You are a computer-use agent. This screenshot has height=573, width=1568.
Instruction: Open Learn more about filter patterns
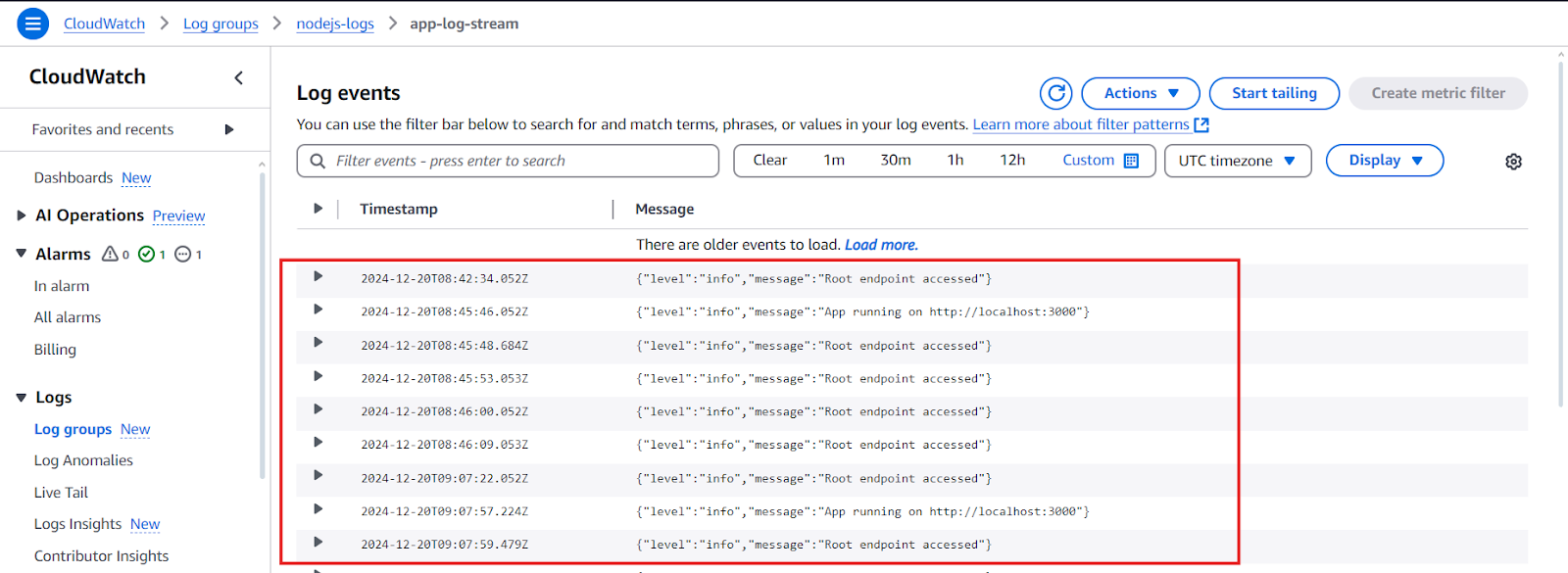pyautogui.click(x=1081, y=124)
